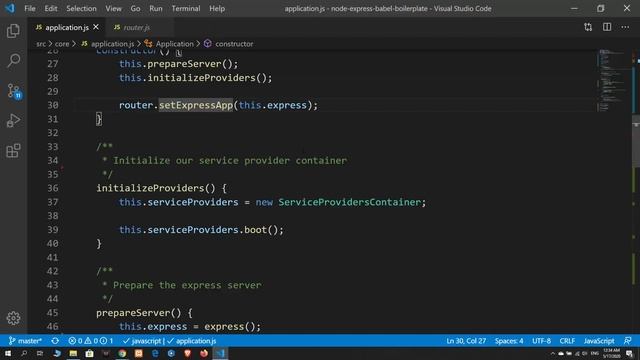Open the Manage gear menu
640x360 pixels.
13,318
